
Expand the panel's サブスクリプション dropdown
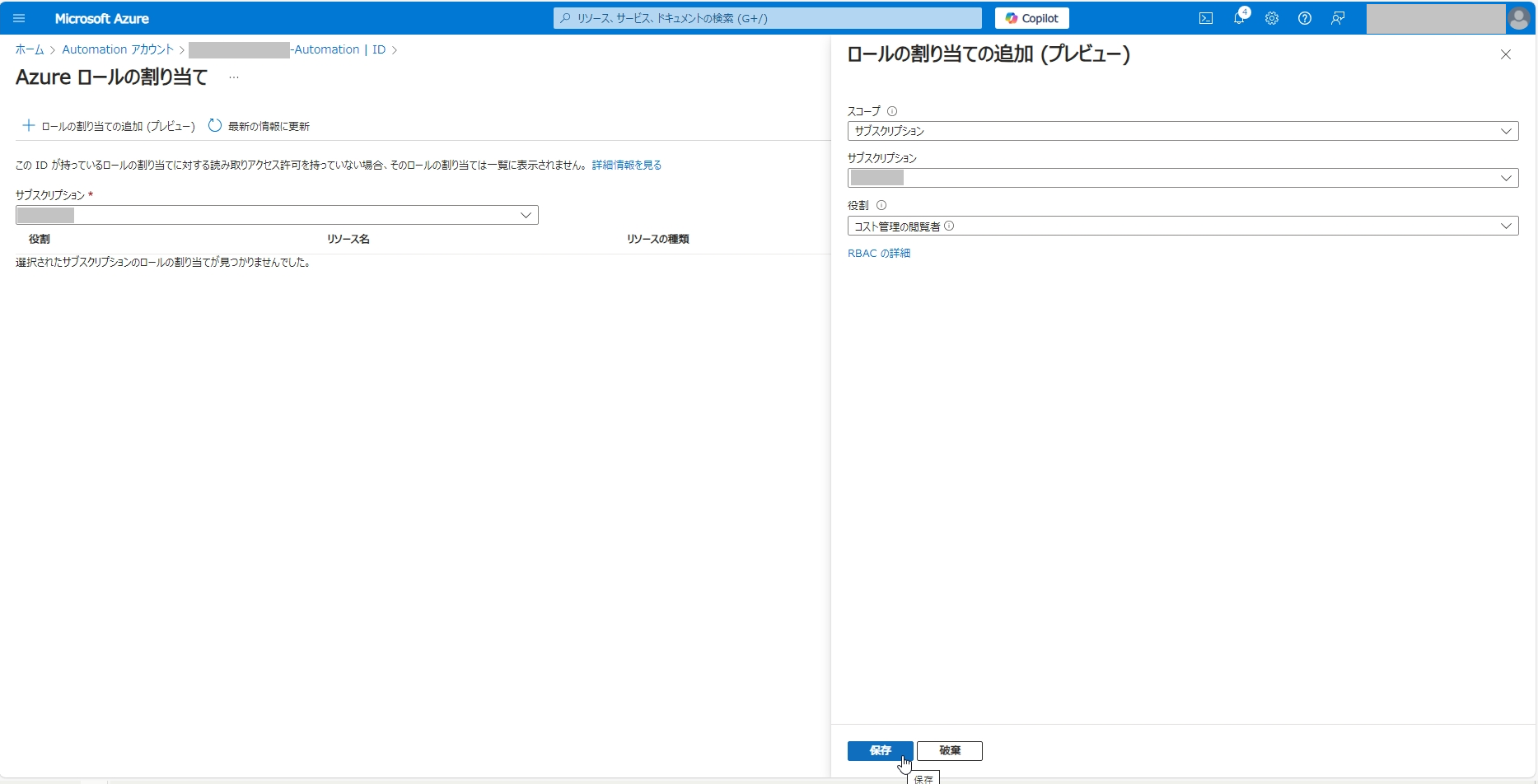tap(1183, 178)
